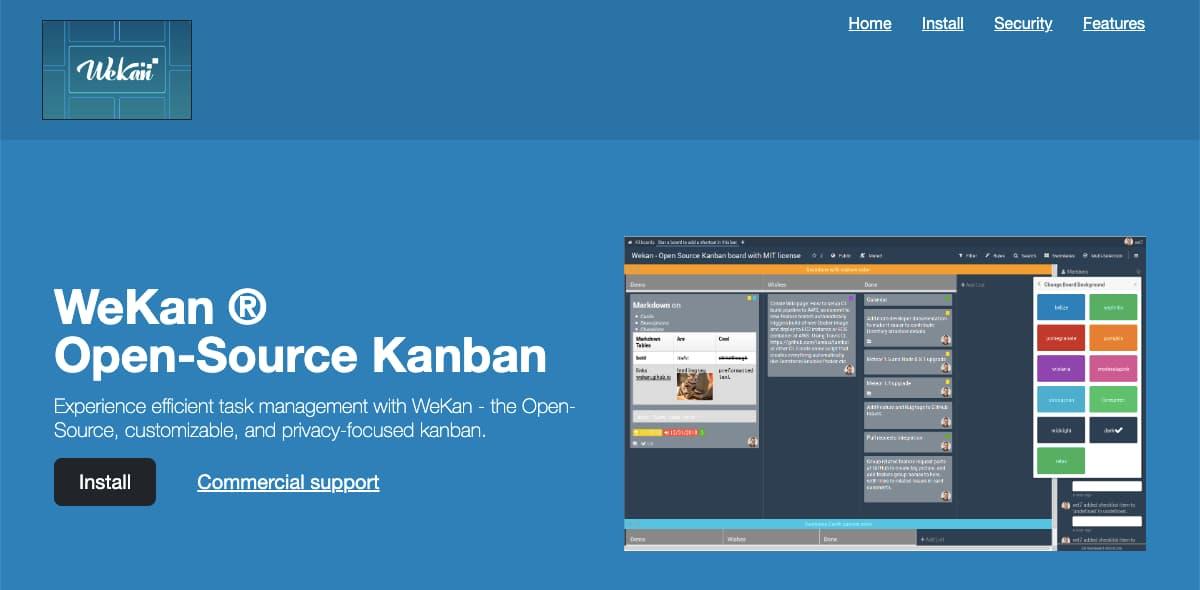Image resolution: width=1200 pixels, height=590 pixels.
Task: Open the board hamburger sidebar menu
Action: (x=1136, y=256)
